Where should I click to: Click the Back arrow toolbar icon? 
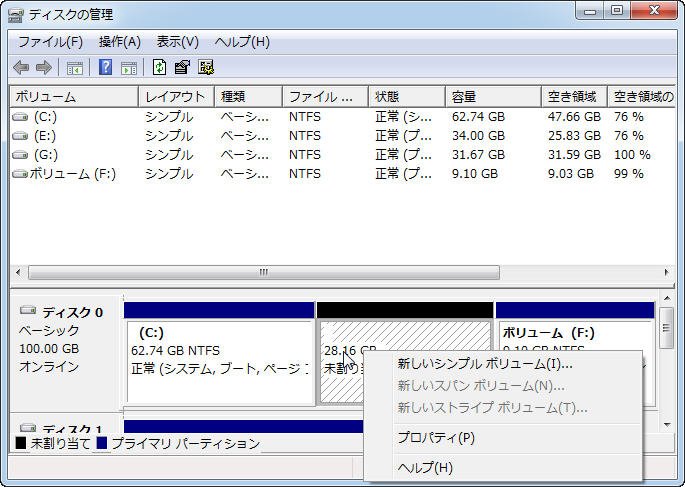pos(21,68)
